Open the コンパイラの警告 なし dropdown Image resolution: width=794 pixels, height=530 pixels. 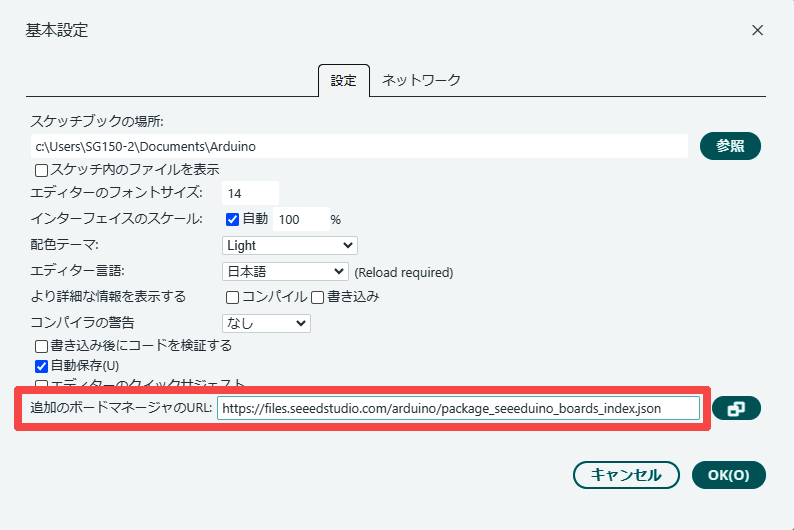266,323
